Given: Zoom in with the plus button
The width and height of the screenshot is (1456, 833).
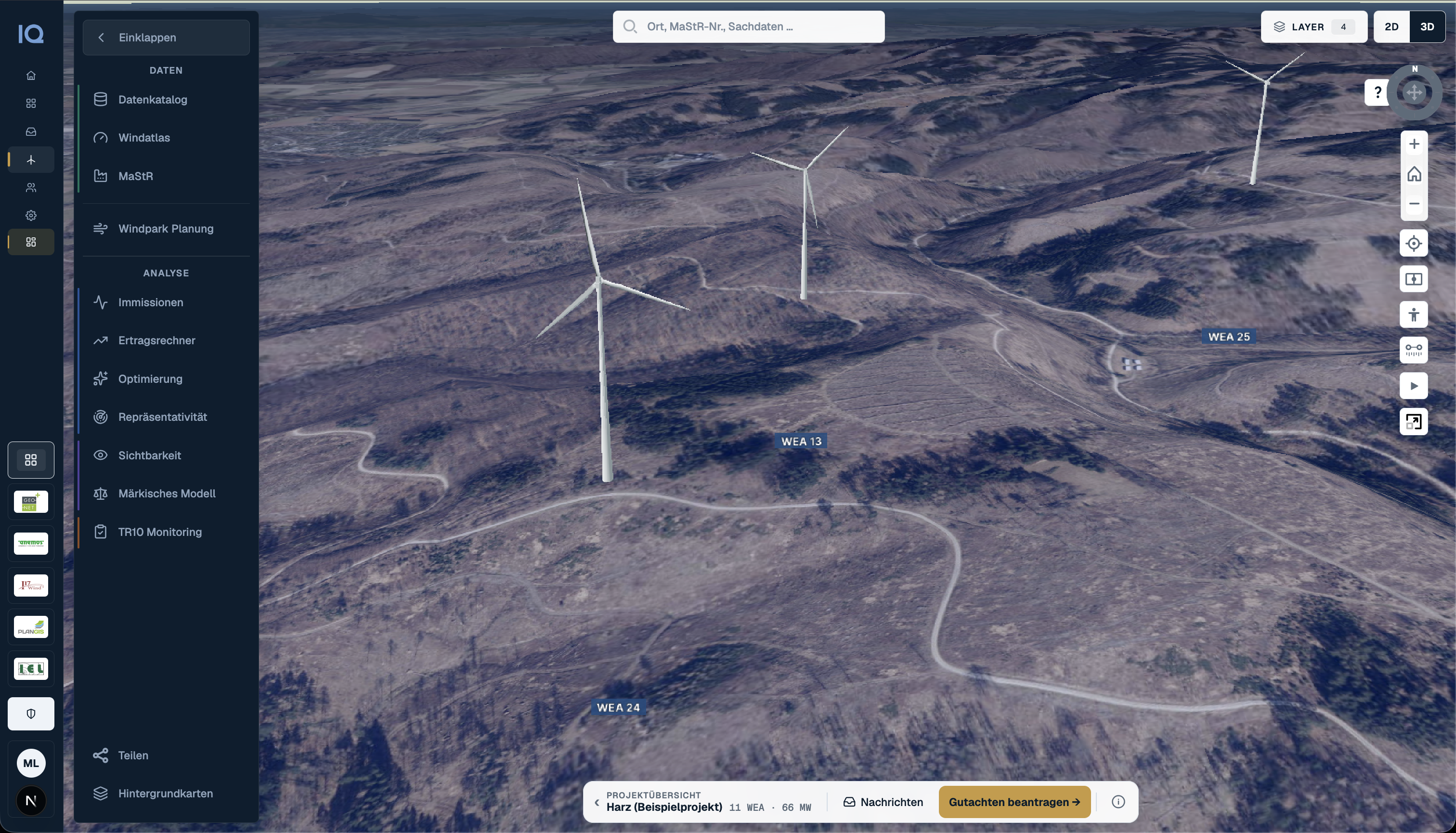Looking at the screenshot, I should [x=1414, y=144].
